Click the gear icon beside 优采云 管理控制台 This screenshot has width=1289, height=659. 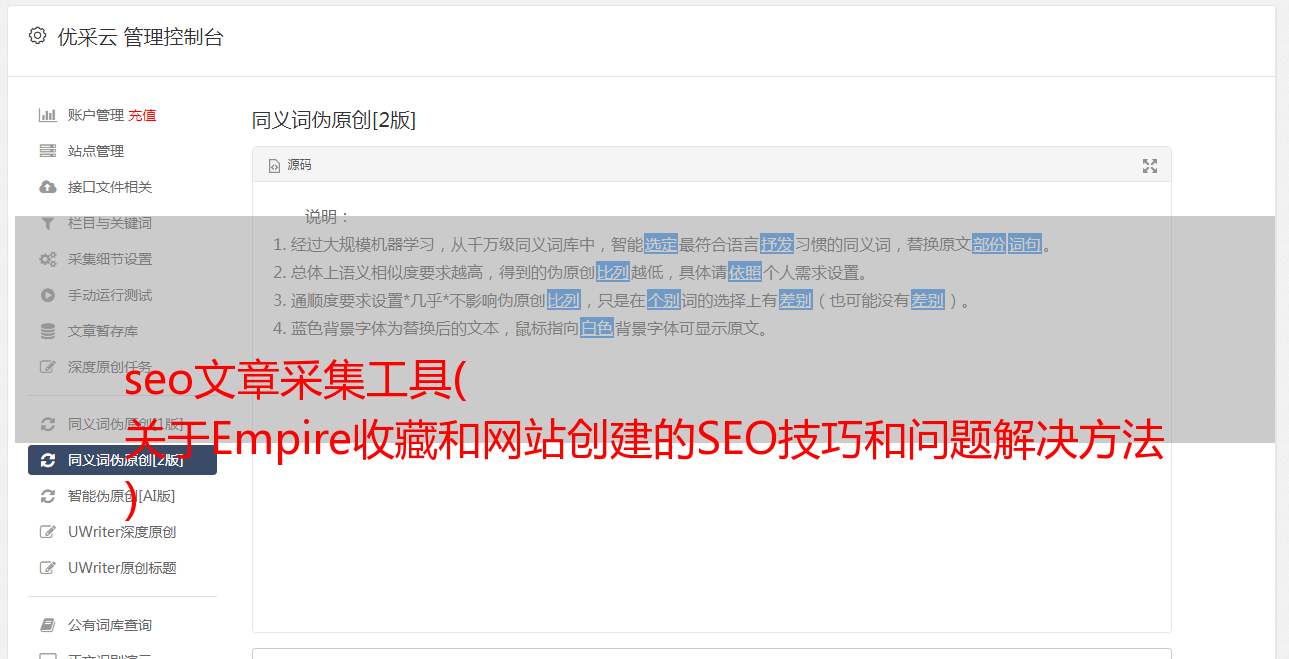click(37, 36)
